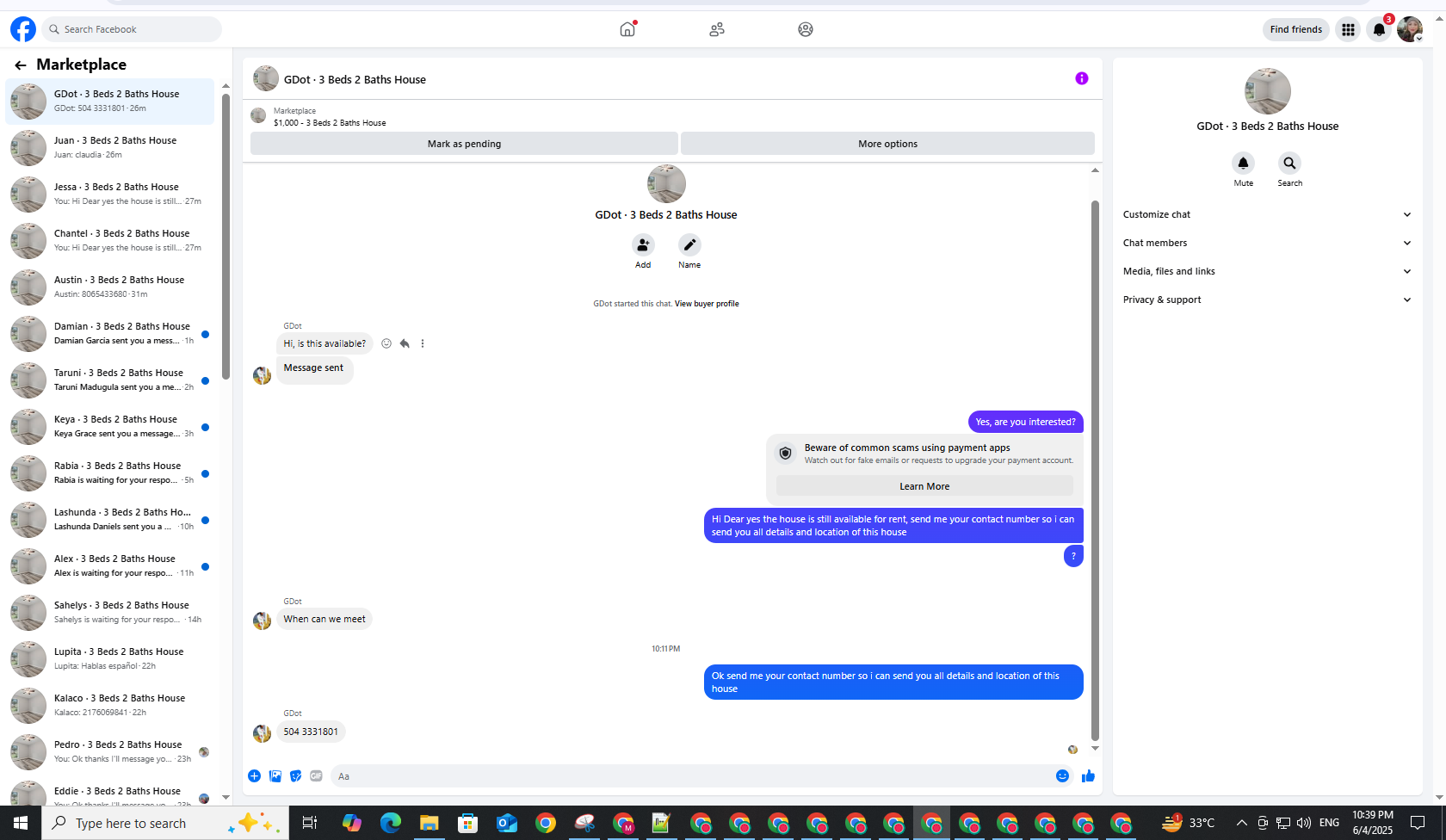Choose a GIF from the composer
Screen dimensions: 1446x840
tap(317, 776)
